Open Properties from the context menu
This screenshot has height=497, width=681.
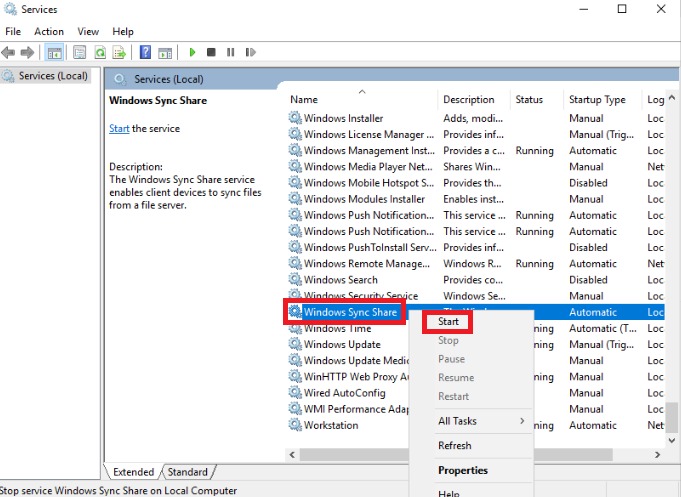coord(463,470)
